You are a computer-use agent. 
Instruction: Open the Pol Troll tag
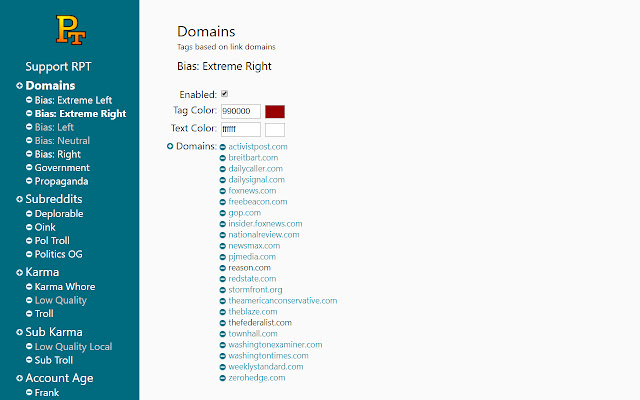pos(52,240)
